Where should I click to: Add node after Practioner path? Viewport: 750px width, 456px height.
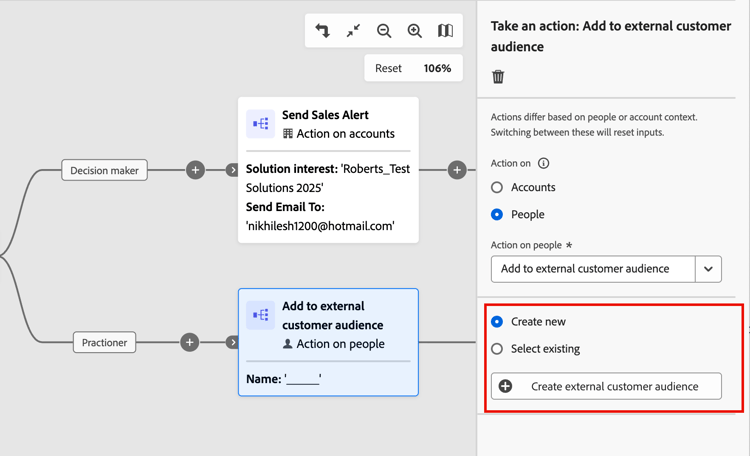tap(189, 342)
